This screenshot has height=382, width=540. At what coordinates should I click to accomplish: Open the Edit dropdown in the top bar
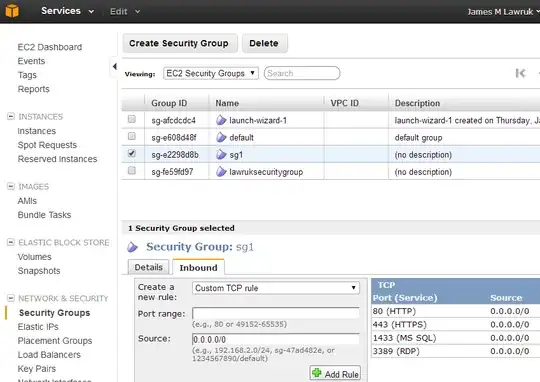tap(125, 11)
